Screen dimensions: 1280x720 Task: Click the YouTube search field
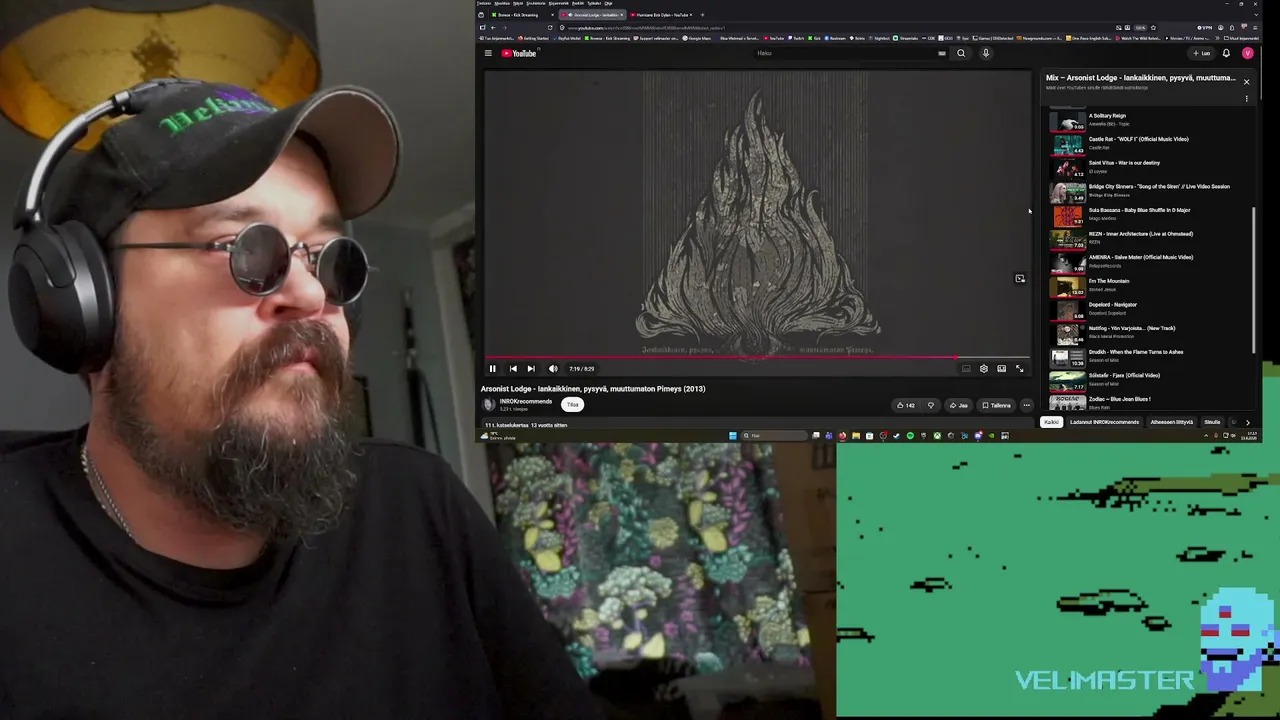pyautogui.click(x=845, y=53)
